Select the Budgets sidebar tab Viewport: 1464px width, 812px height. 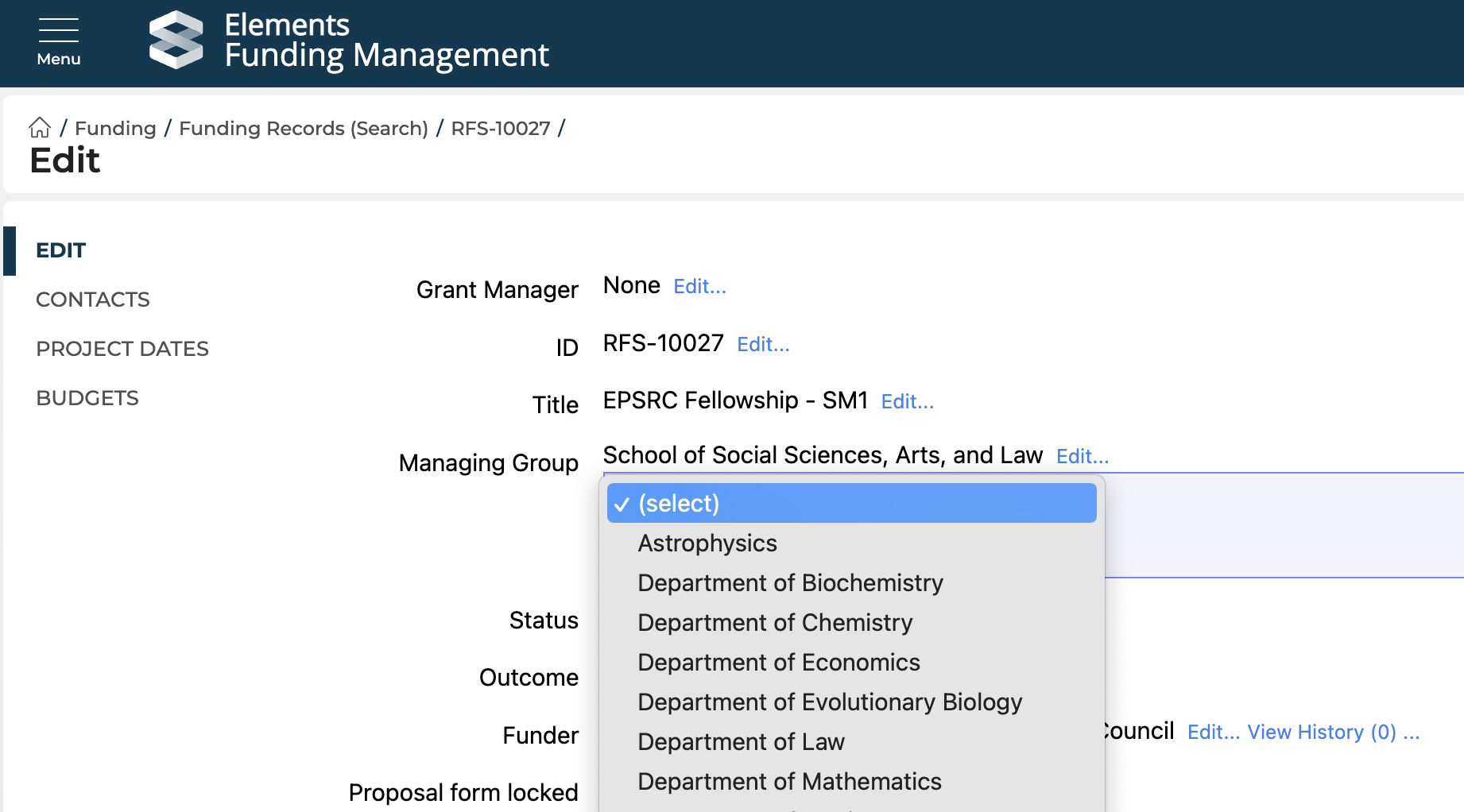click(87, 398)
